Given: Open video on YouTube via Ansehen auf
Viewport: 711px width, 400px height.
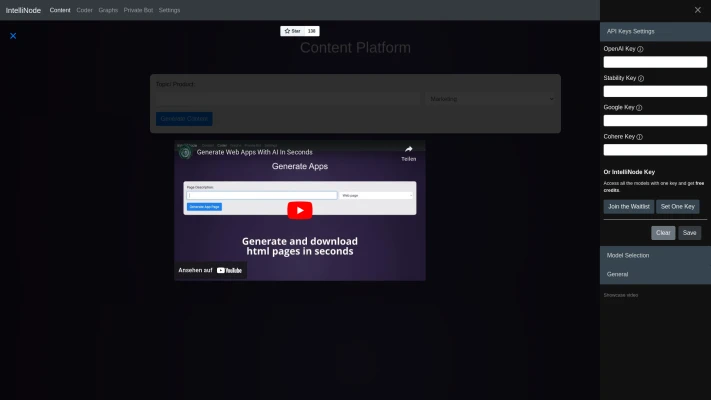Looking at the screenshot, I should 210,270.
